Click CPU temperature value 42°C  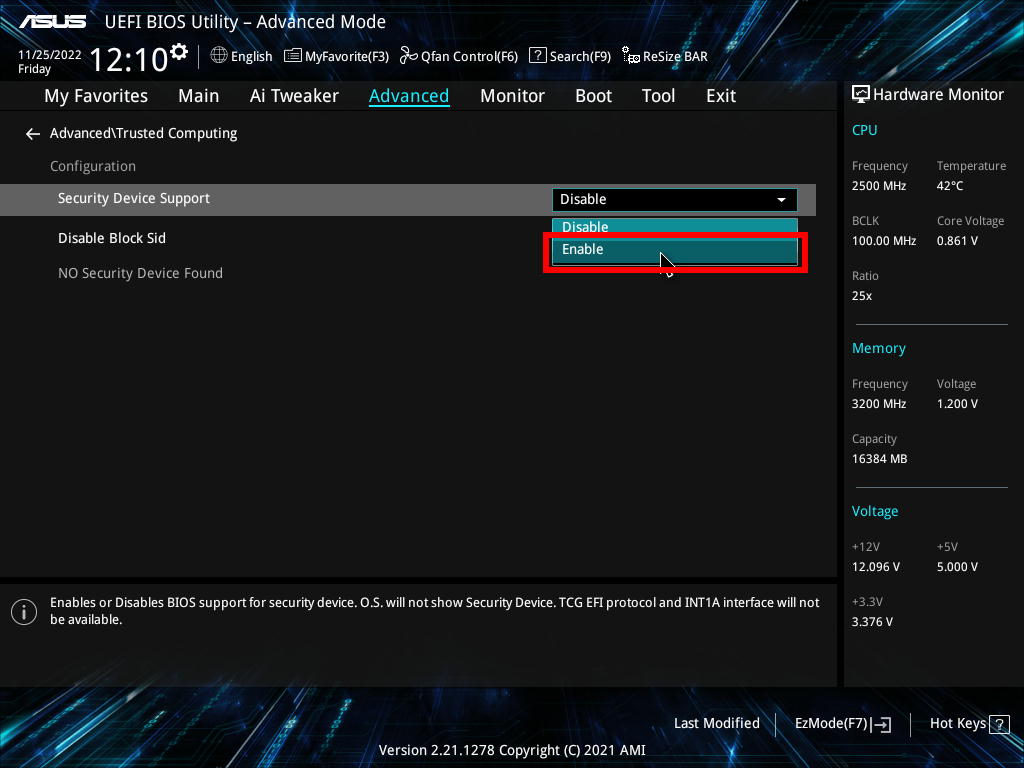(x=950, y=186)
